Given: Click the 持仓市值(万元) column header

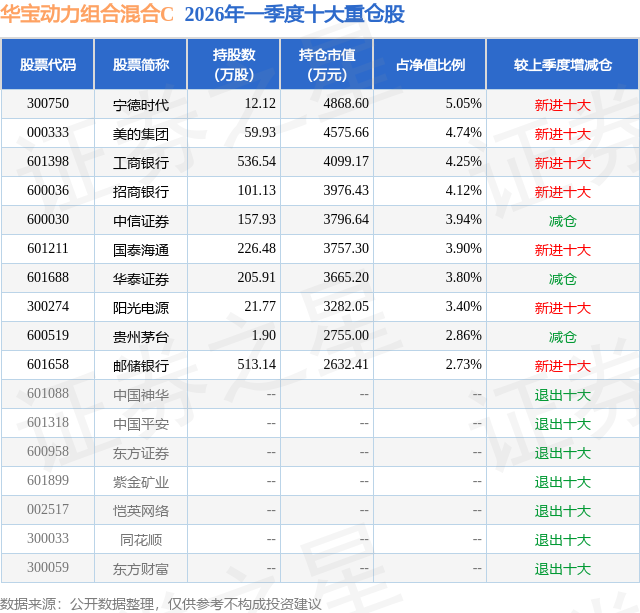Looking at the screenshot, I should (x=327, y=64).
